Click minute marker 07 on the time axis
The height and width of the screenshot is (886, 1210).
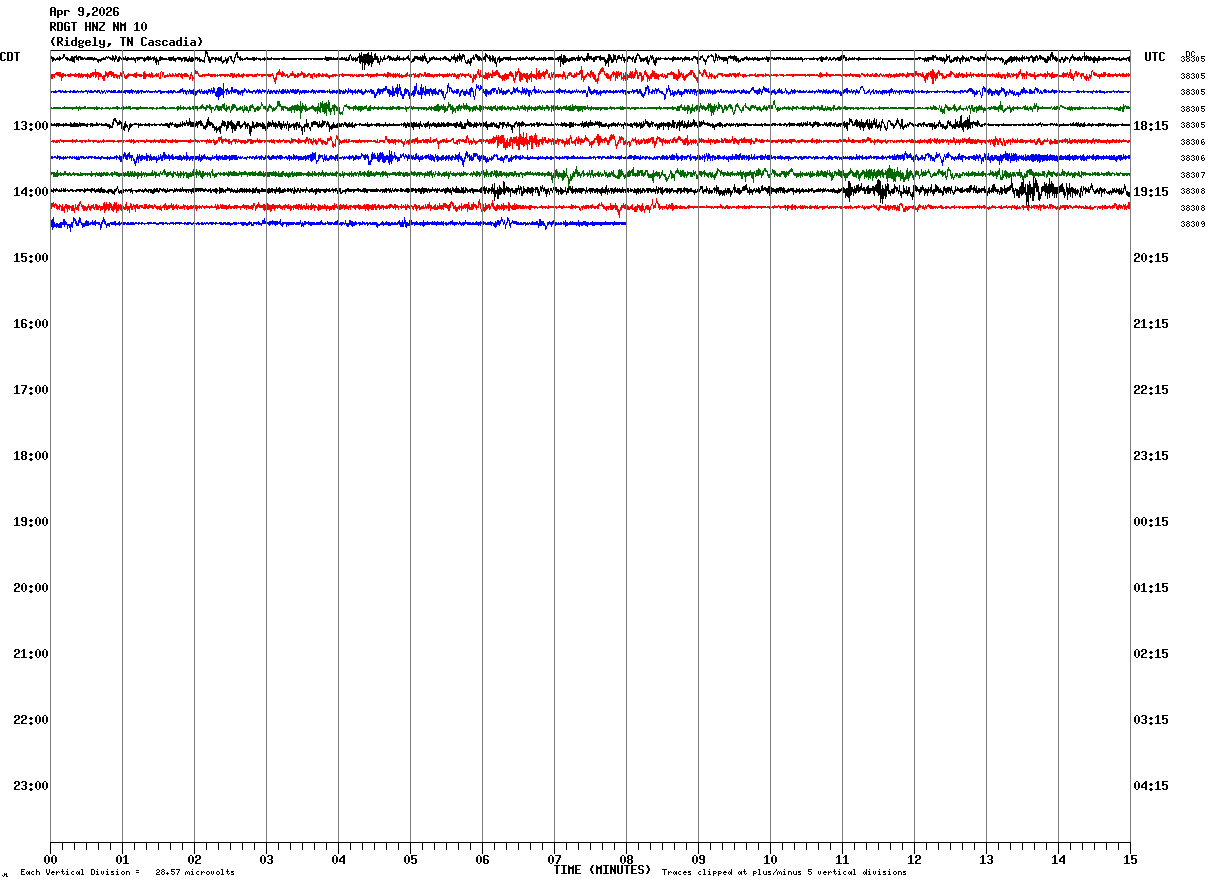tap(554, 859)
